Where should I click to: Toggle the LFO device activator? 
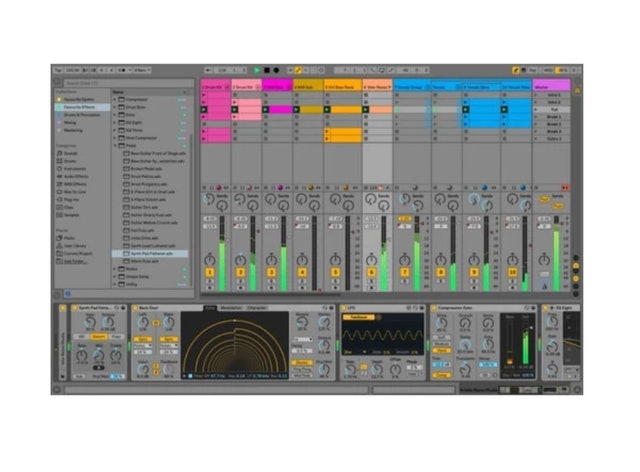pos(344,308)
